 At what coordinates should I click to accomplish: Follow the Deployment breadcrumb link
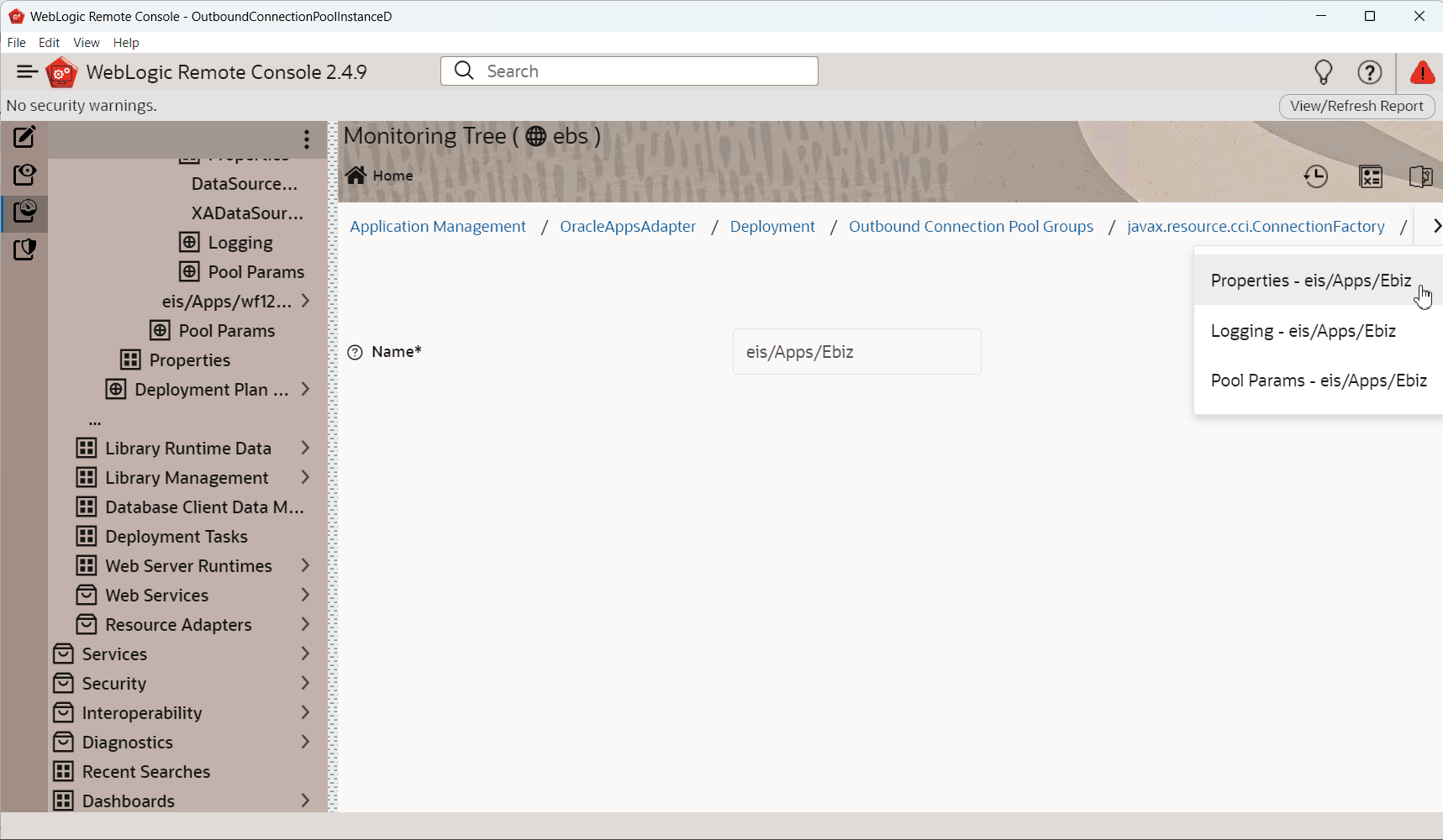(x=772, y=227)
